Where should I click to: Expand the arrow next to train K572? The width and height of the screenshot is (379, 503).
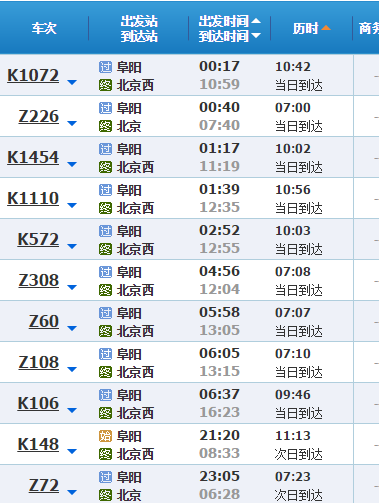[x=72, y=246]
